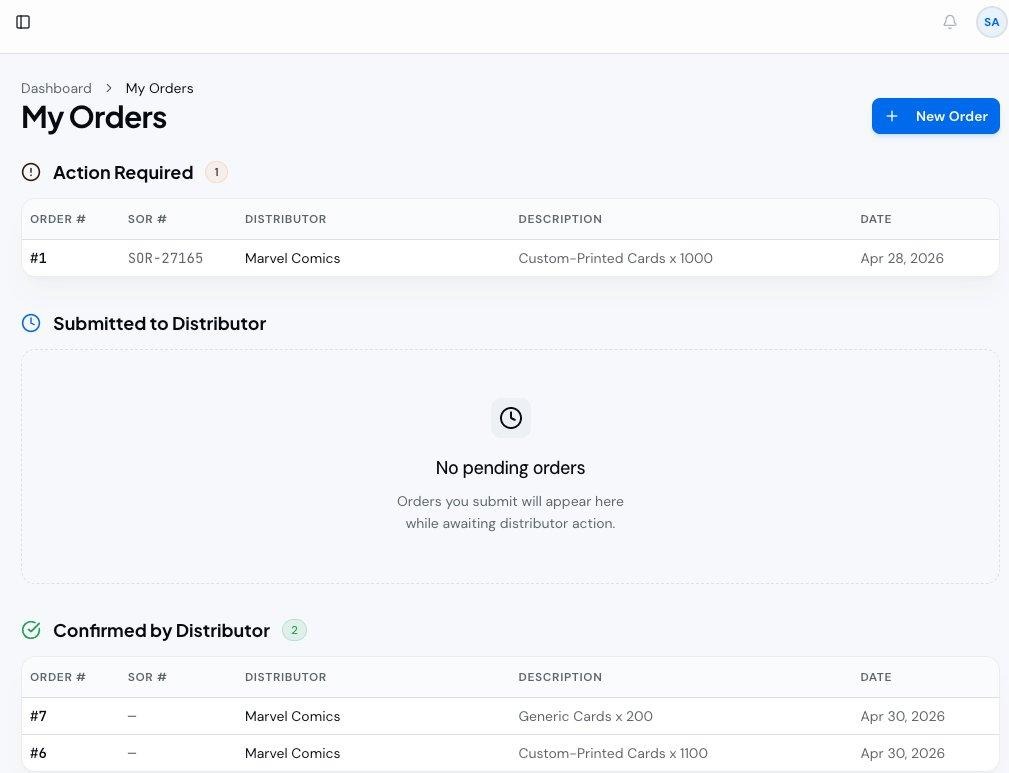Click the Apr 28, 2026 date

point(902,258)
